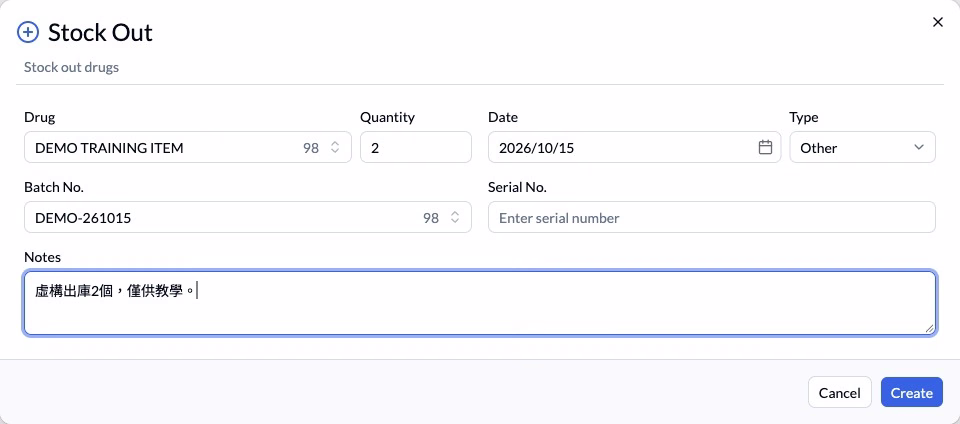960x424 pixels.
Task: Open the calendar picker icon in Date
Action: (765, 147)
